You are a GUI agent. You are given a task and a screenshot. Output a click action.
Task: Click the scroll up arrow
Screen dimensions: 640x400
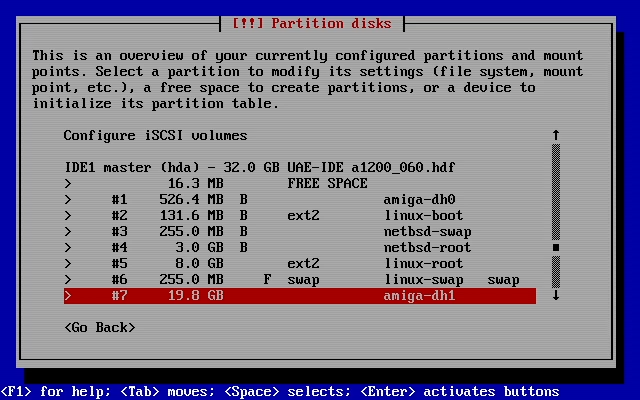click(556, 135)
